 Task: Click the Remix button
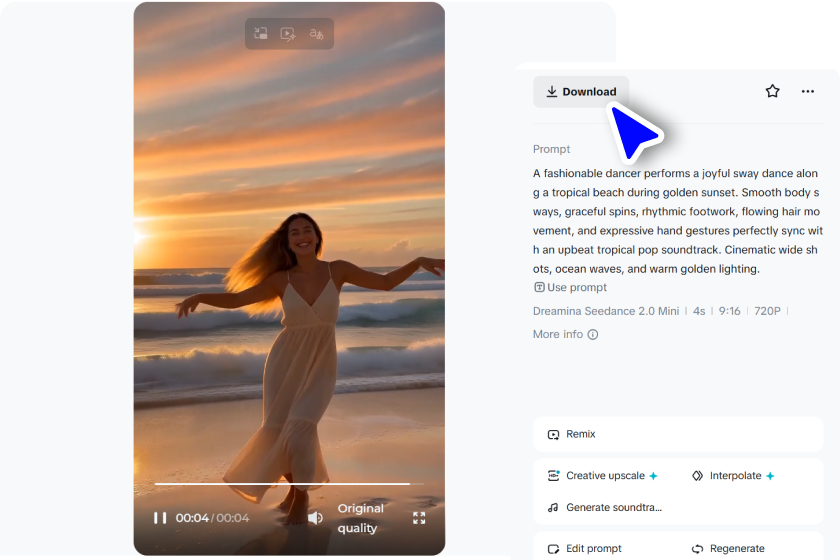(x=678, y=434)
